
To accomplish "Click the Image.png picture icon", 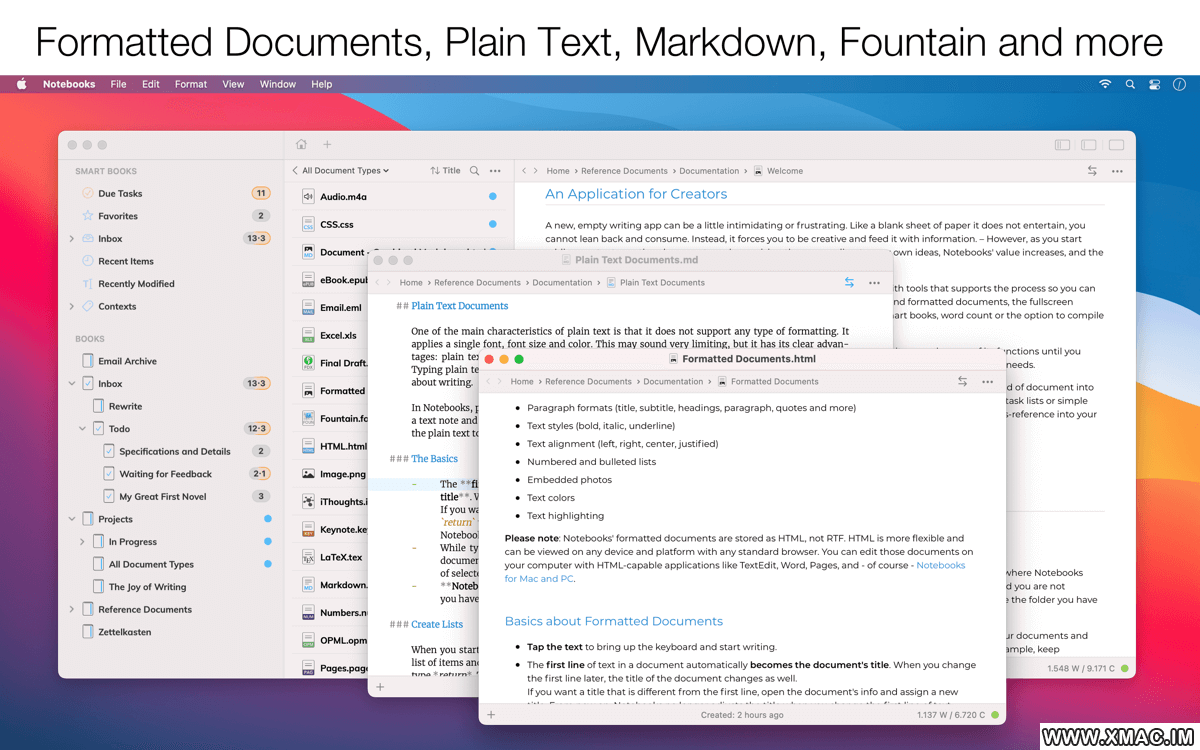I will (x=309, y=474).
